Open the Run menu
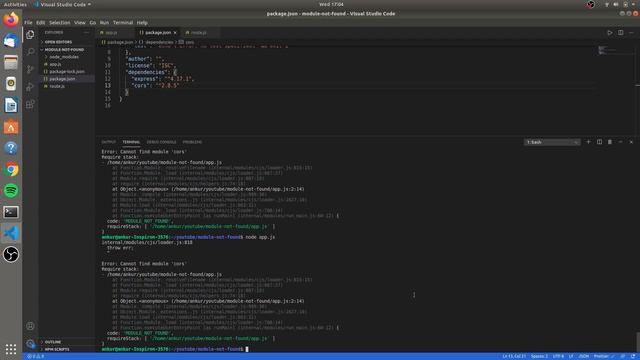Screen dimensions: 640x360 (104, 22)
